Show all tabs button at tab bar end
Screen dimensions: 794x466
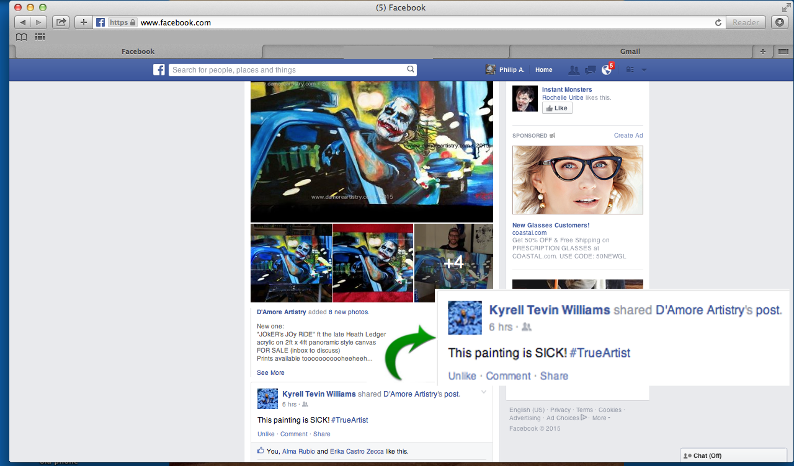[783, 51]
